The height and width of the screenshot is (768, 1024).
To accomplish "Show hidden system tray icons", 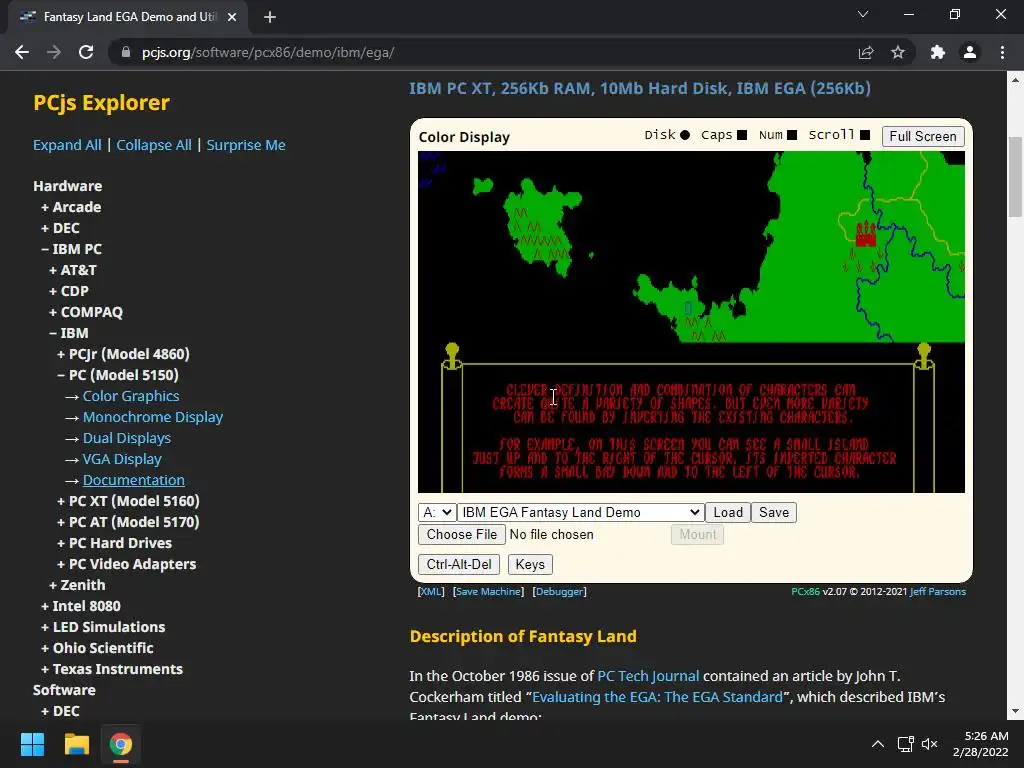I will pos(878,744).
